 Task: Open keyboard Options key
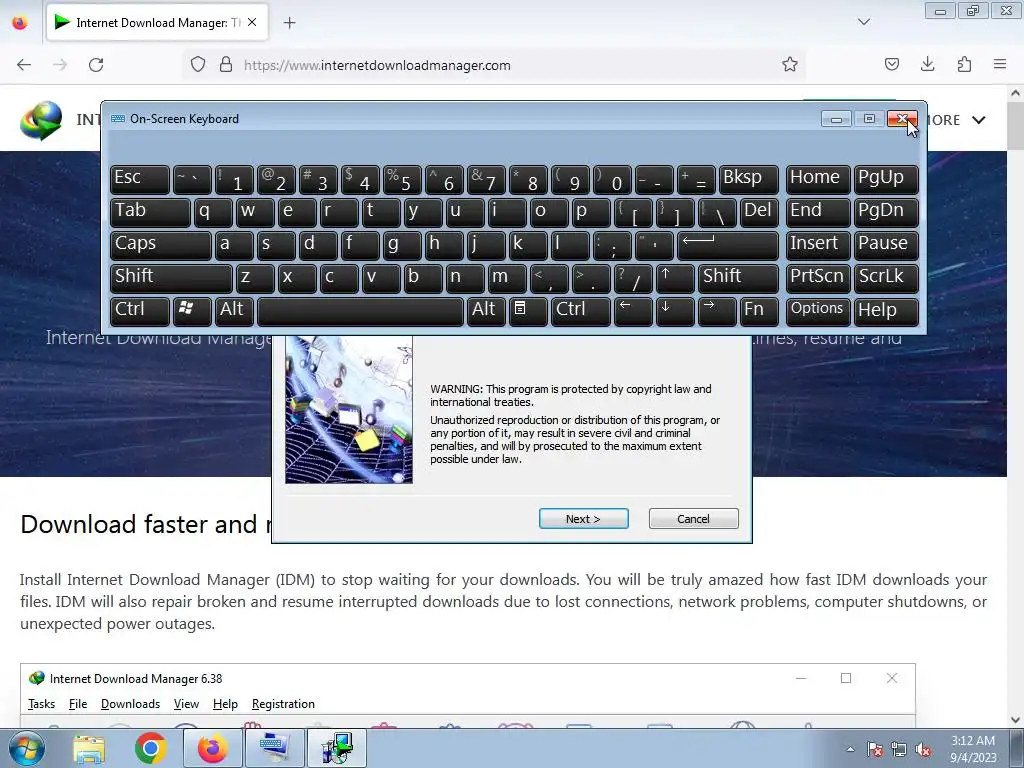pyautogui.click(x=818, y=310)
